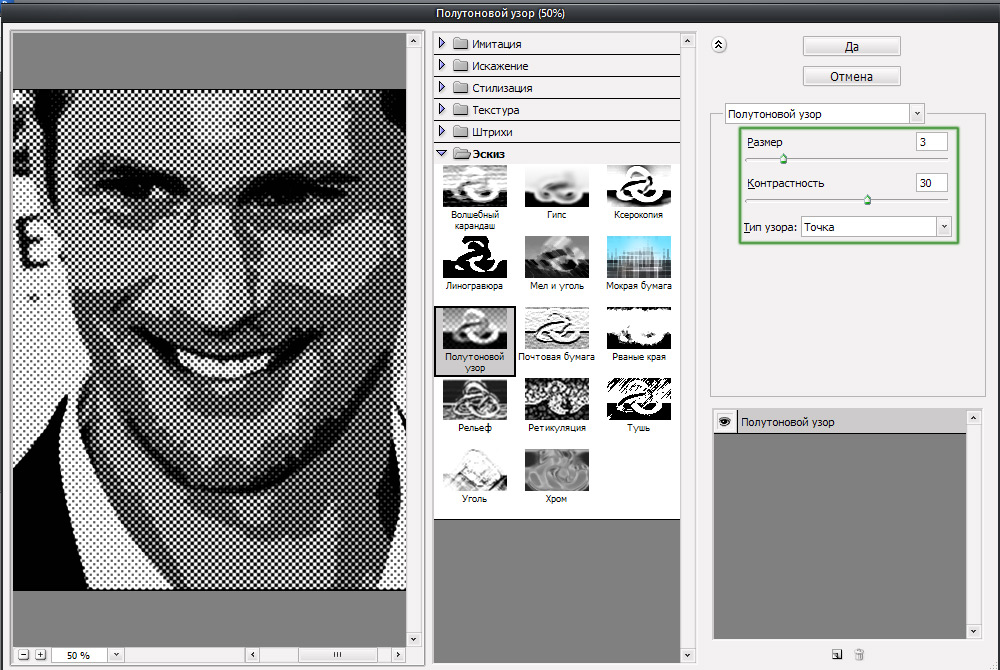Screen dimensions: 1000x670
Task: Click the delete effect layer trash icon
Action: [858, 655]
